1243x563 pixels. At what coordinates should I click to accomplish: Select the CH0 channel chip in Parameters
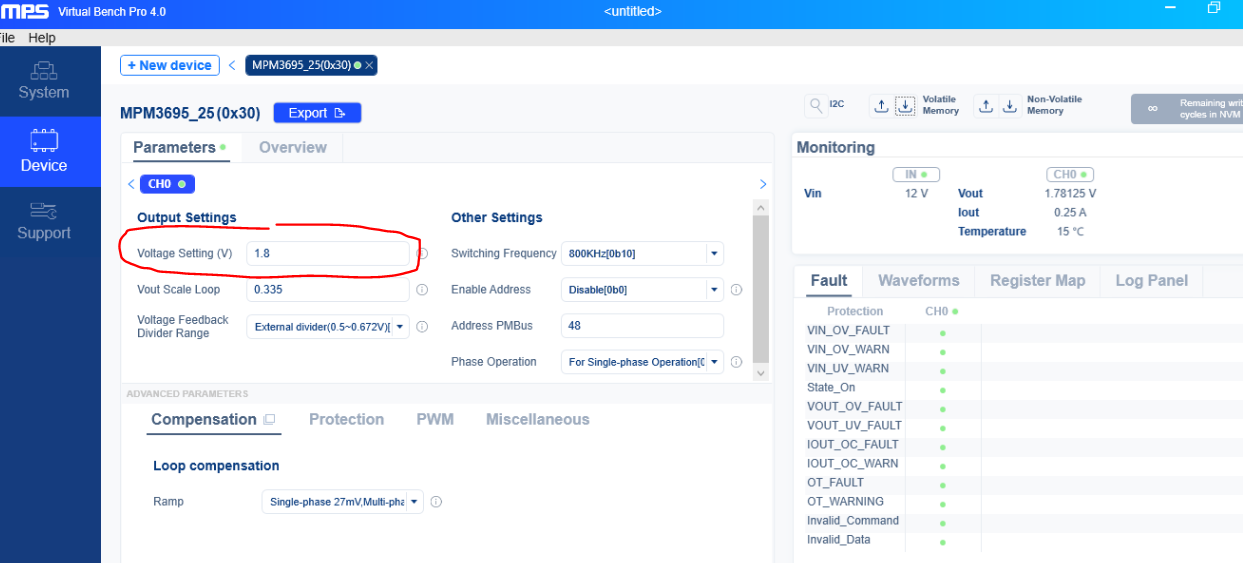click(x=167, y=184)
